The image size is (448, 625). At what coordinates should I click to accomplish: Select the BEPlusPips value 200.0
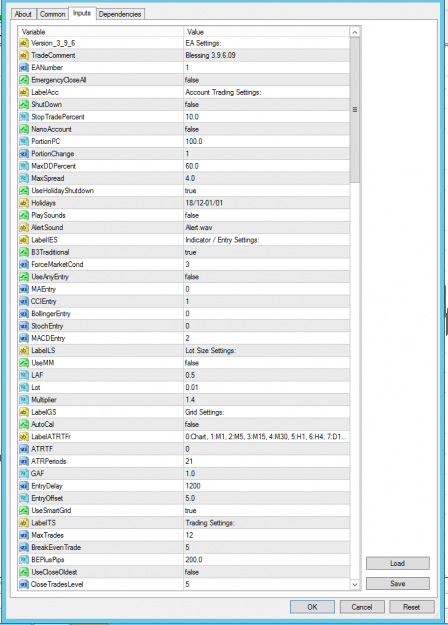[x=194, y=560]
